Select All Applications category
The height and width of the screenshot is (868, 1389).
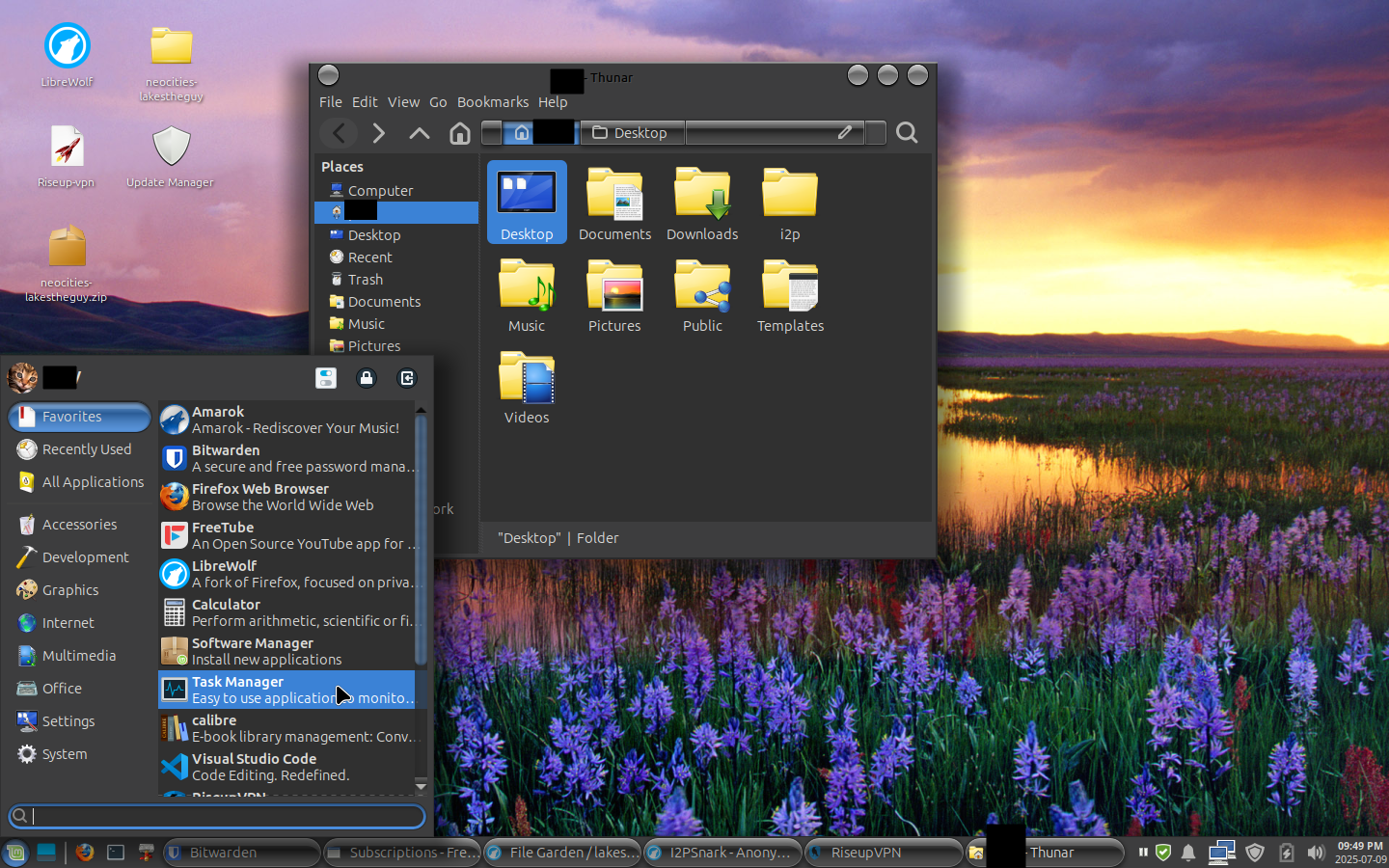tap(79, 482)
